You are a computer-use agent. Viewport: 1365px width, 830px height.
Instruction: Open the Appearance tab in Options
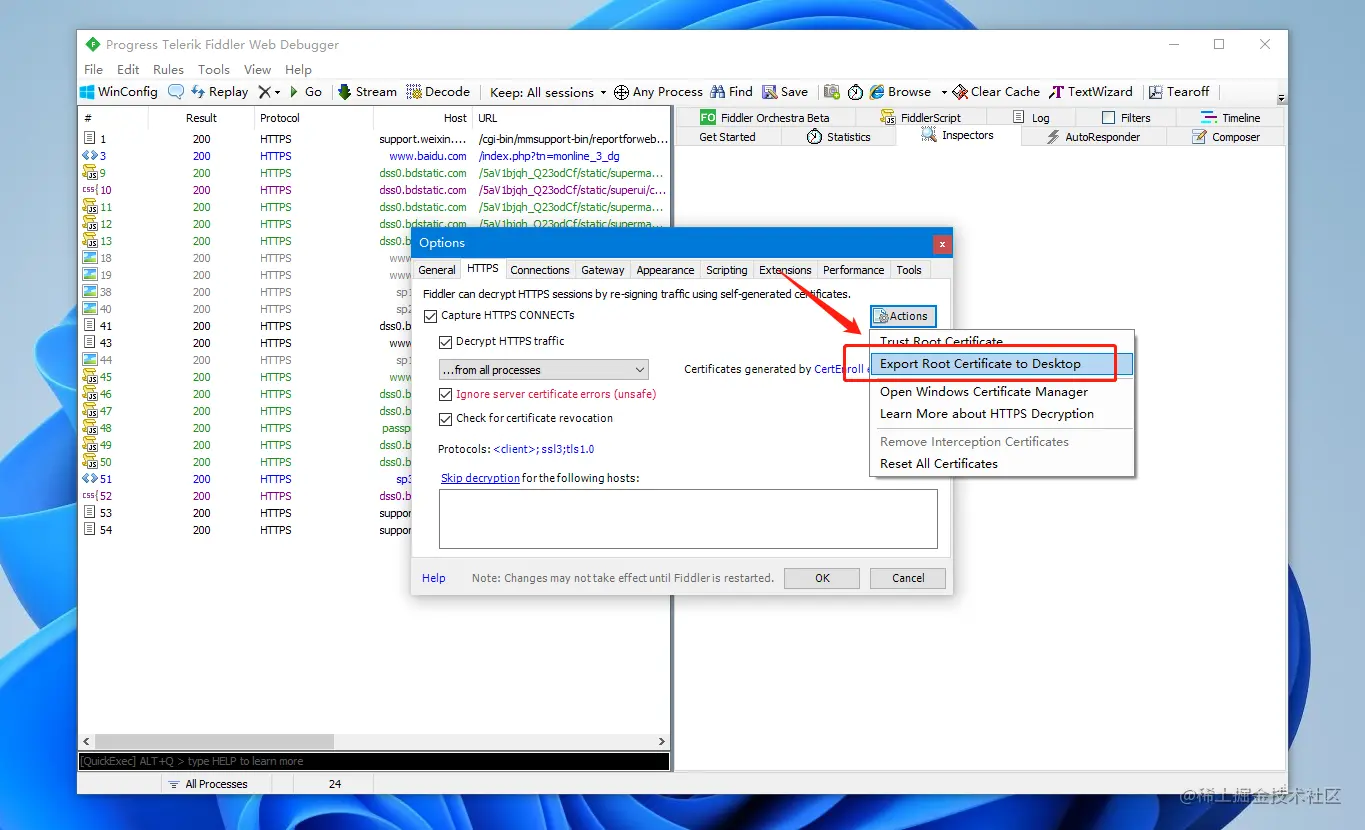[x=665, y=270]
